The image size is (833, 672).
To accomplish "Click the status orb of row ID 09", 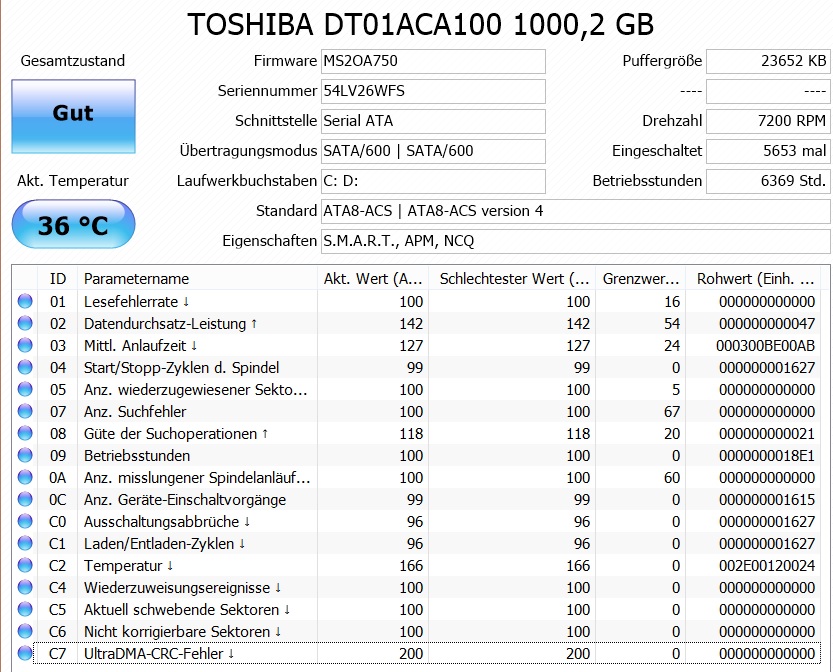I will pos(25,455).
